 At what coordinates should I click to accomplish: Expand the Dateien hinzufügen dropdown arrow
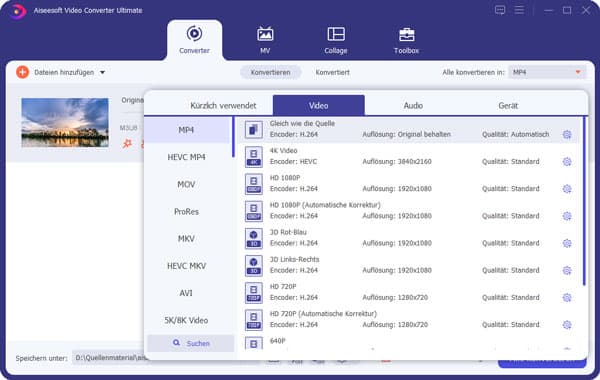[103, 72]
